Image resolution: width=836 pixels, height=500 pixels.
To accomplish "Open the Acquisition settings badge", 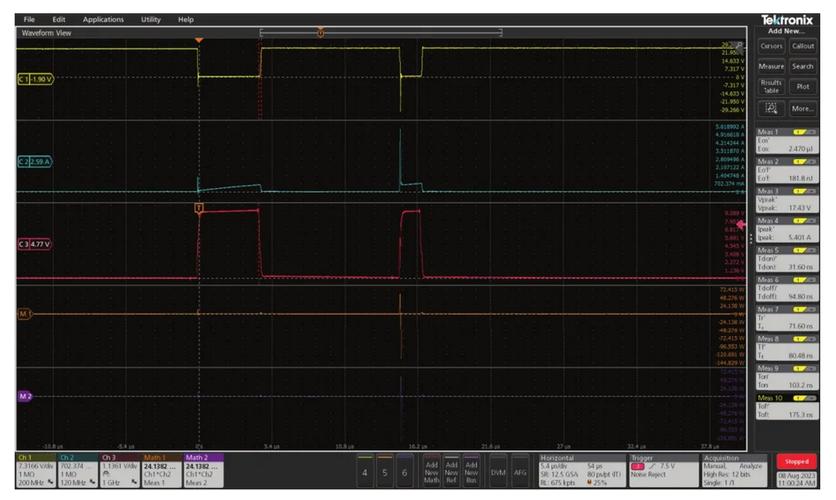I will tap(735, 470).
